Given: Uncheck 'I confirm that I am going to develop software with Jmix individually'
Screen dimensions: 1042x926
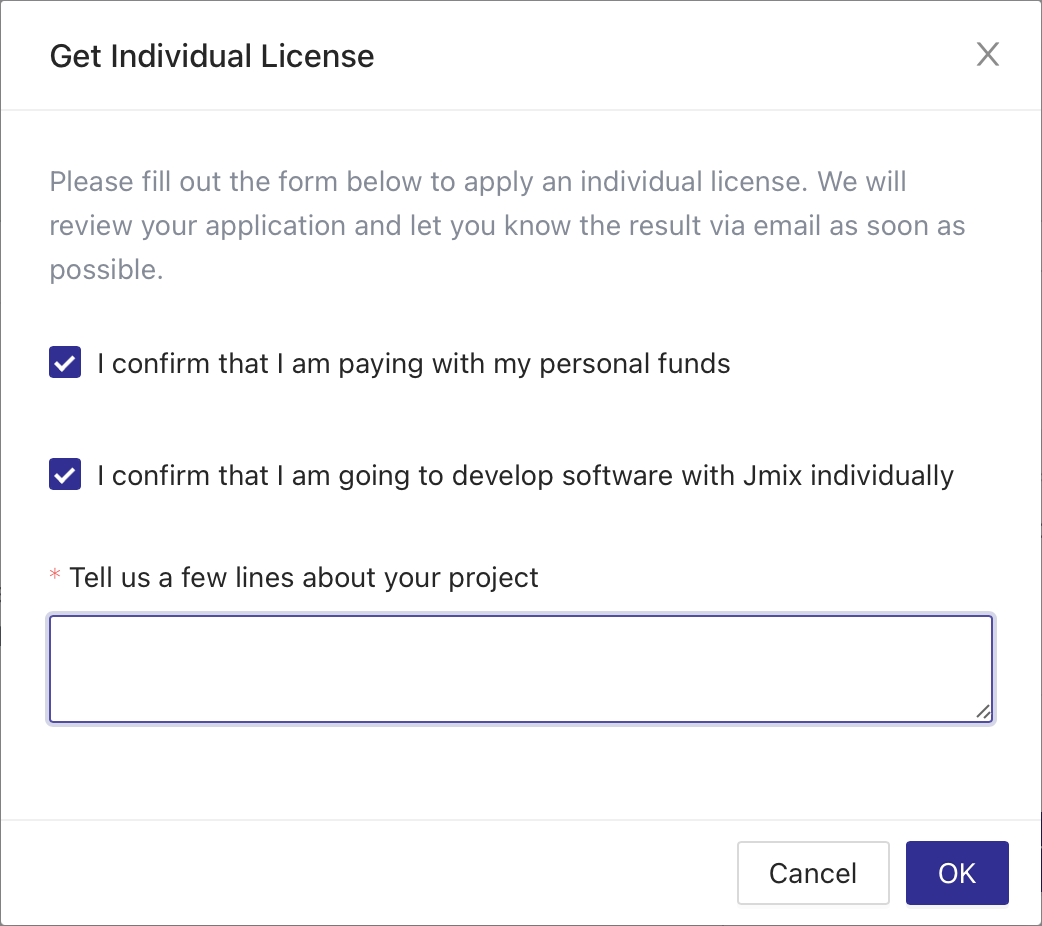Looking at the screenshot, I should (x=64, y=474).
